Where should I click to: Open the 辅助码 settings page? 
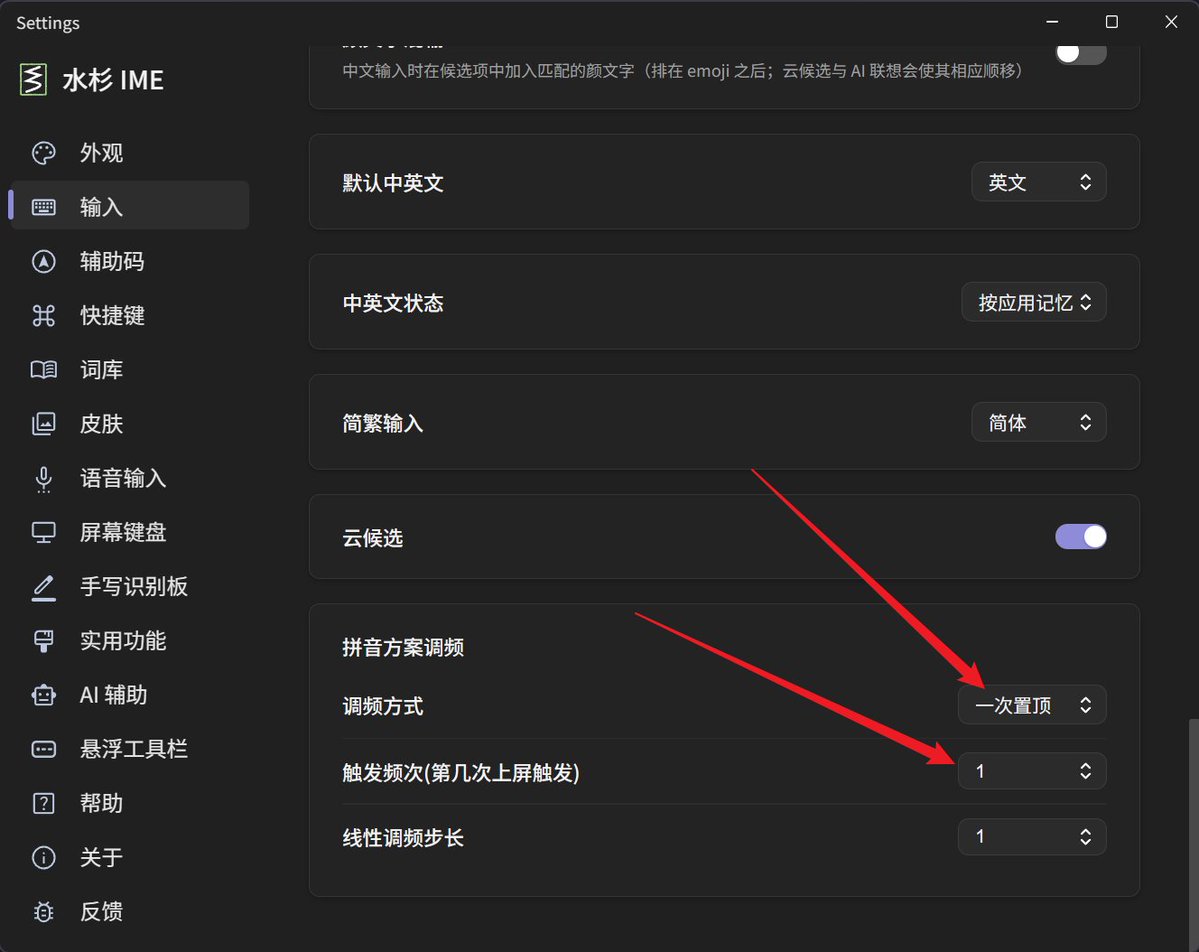coord(129,262)
